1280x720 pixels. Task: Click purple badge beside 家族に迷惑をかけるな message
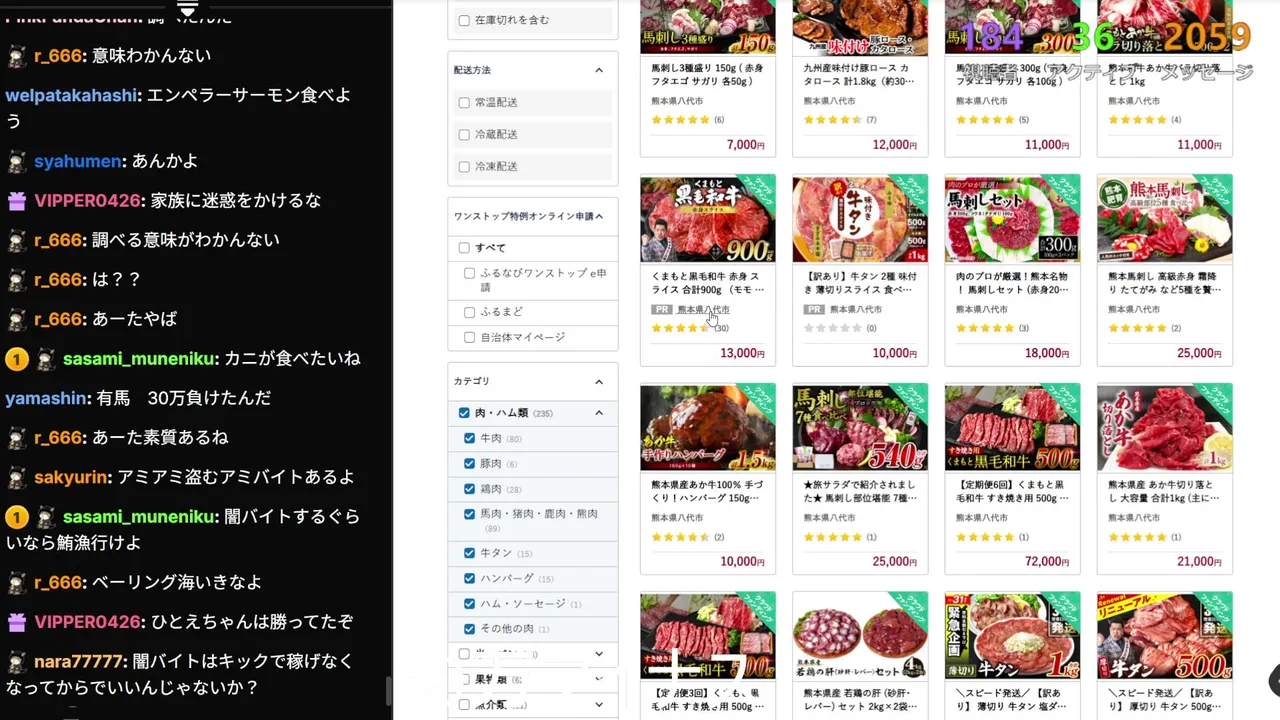(x=17, y=201)
